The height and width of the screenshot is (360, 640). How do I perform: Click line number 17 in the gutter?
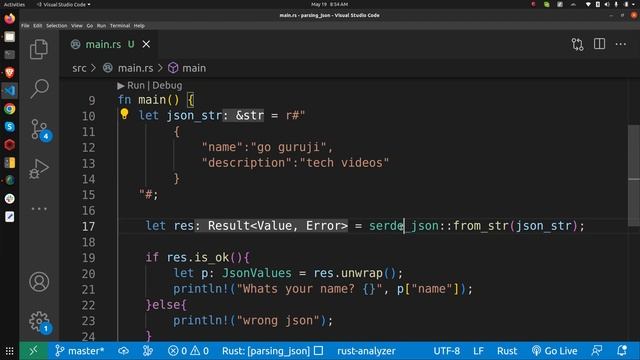[88, 226]
